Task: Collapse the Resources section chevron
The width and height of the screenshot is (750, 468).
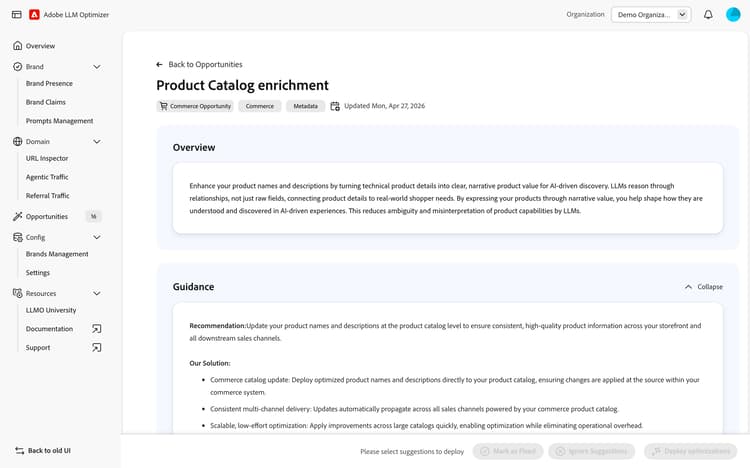Action: pyautogui.click(x=97, y=293)
